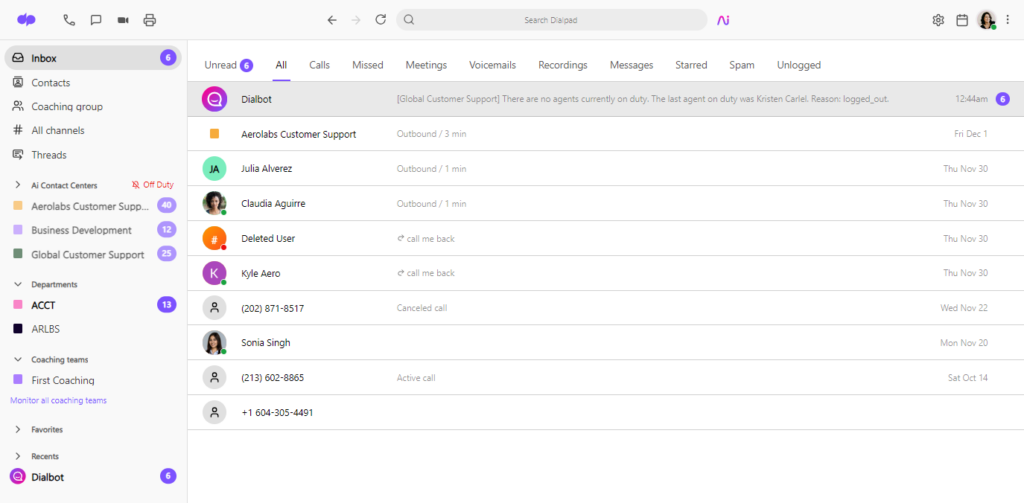Click Monitor all coaching teams link
This screenshot has width=1024, height=503.
coord(58,400)
